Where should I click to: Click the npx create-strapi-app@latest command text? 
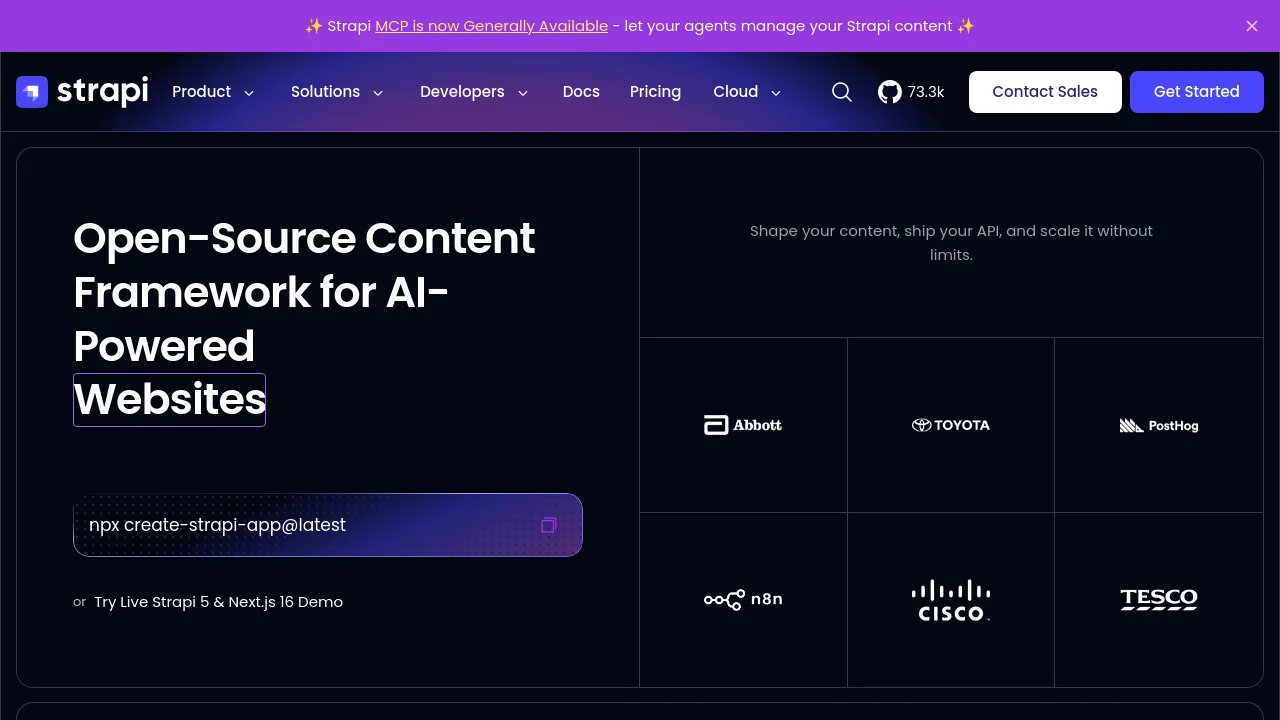(x=217, y=525)
